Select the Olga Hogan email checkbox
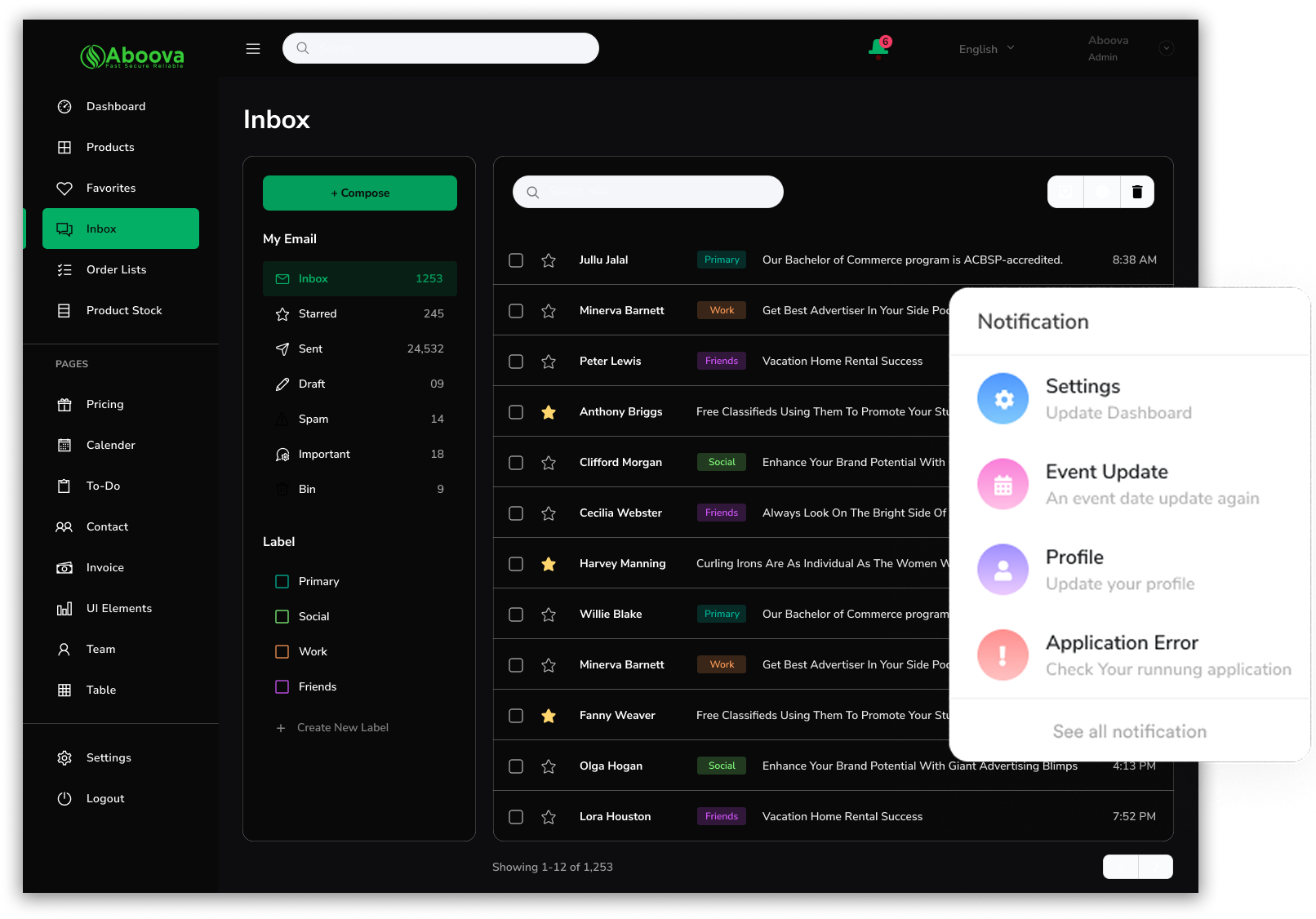Image resolution: width=1316 pixels, height=919 pixels. [516, 766]
